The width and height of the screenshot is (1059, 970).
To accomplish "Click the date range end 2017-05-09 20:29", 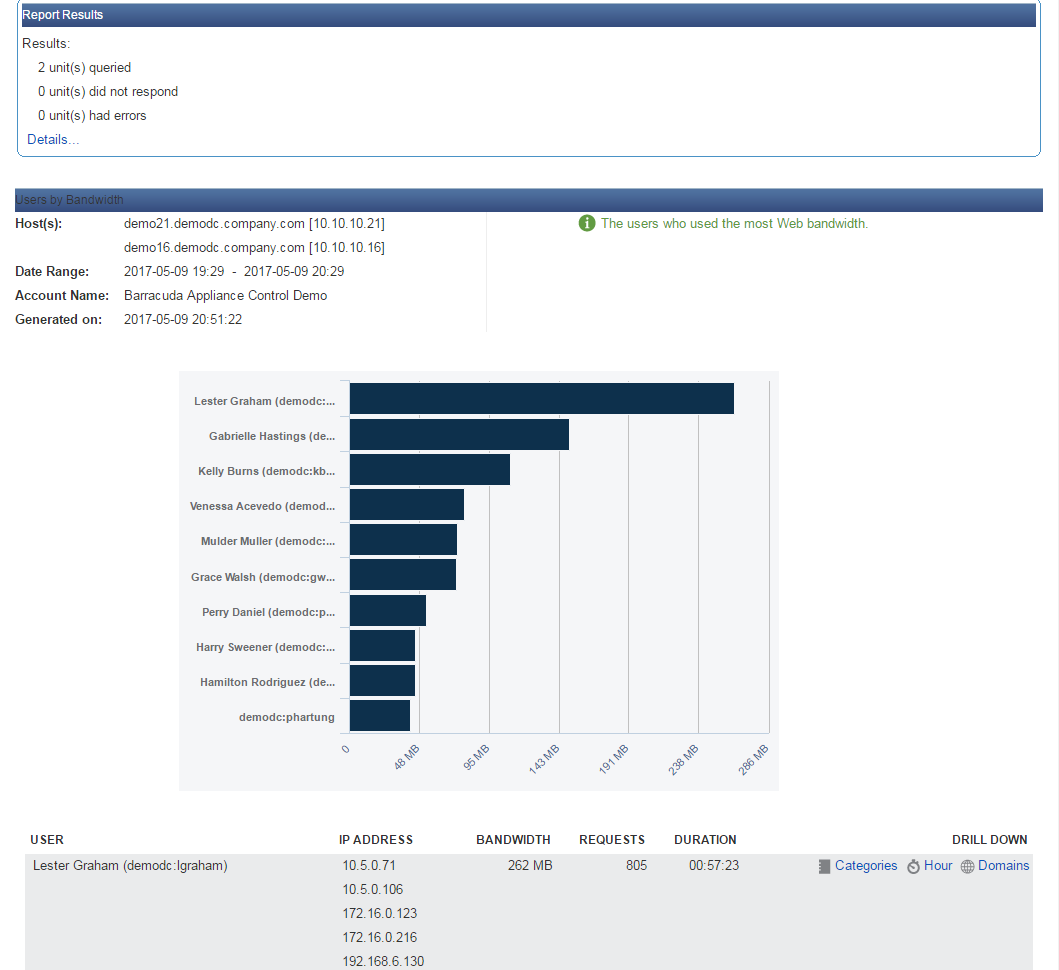I will (x=294, y=272).
